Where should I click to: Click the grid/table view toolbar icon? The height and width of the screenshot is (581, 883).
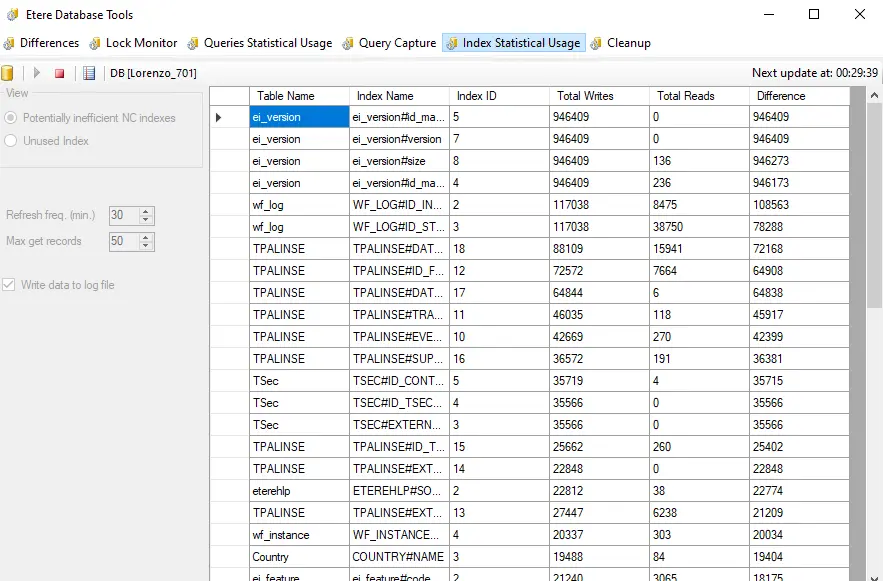tap(89, 73)
